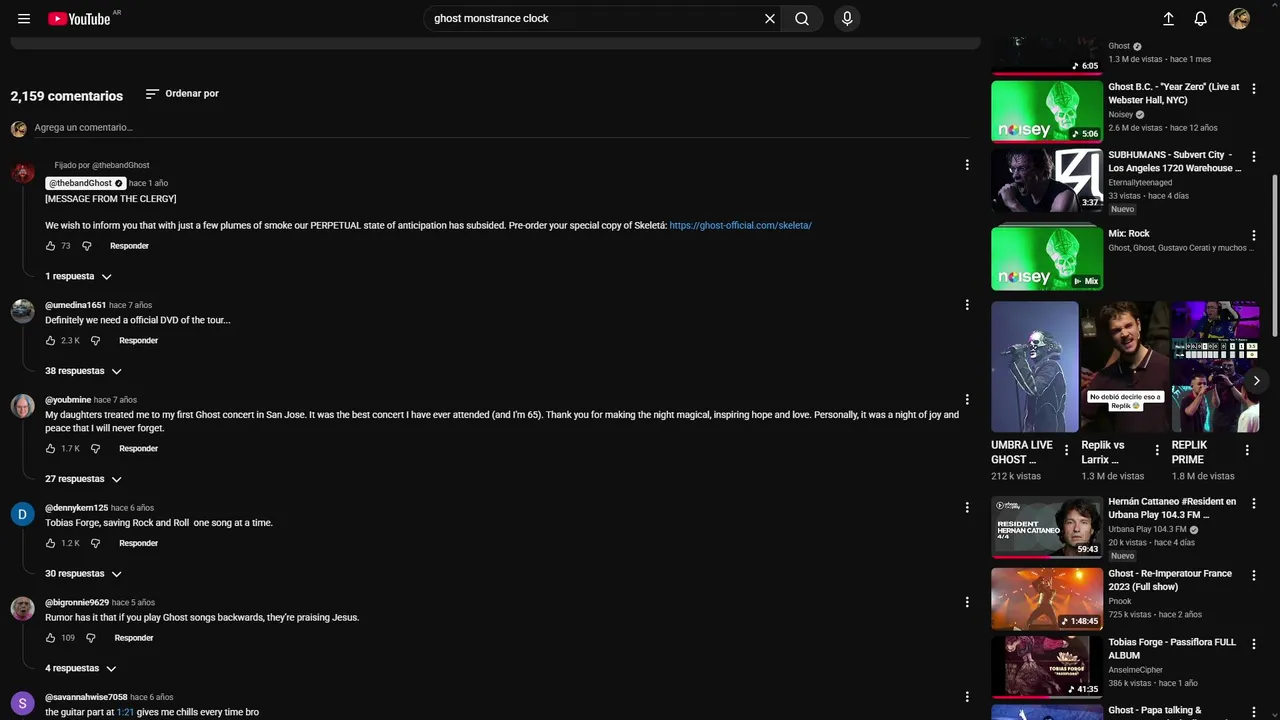
Task: Open options for Hernán Cattaneo video
Action: pos(1254,504)
